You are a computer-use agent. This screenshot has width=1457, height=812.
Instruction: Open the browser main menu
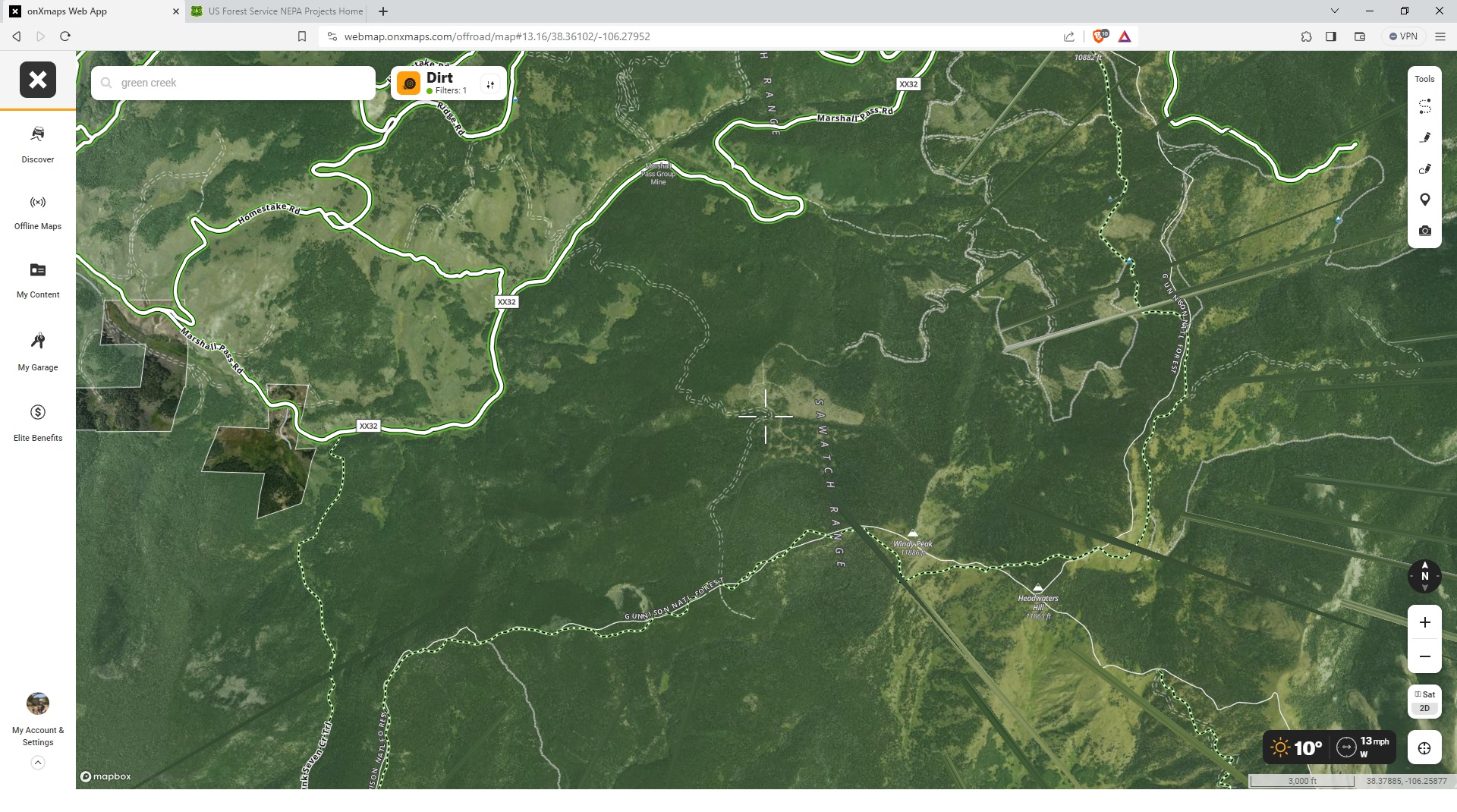pyautogui.click(x=1440, y=36)
